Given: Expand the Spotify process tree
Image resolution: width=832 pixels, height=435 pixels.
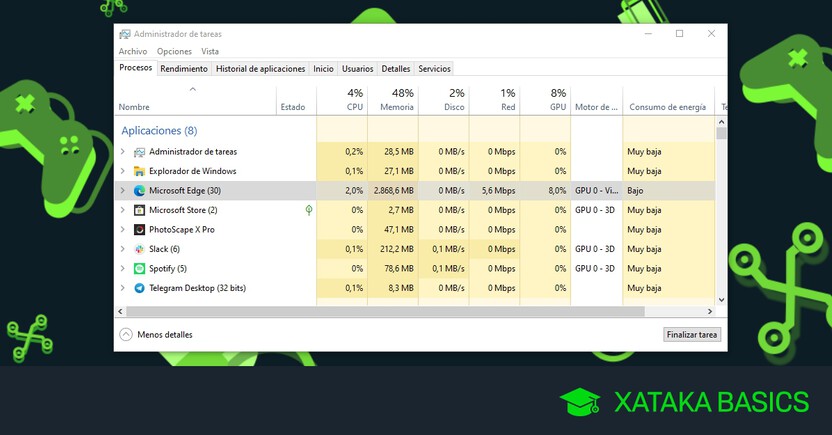Looking at the screenshot, I should 123,269.
